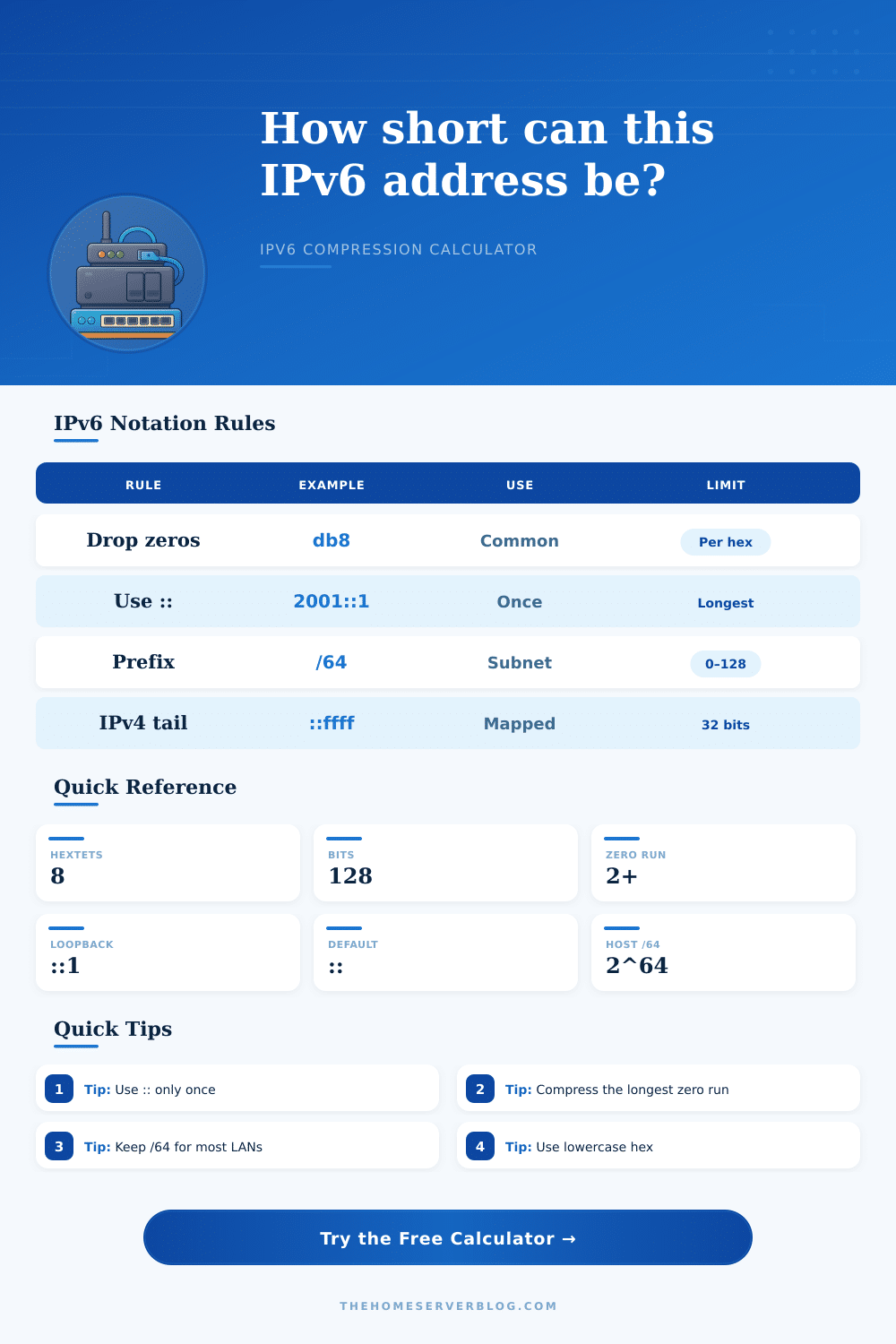This screenshot has width=896, height=1344.
Task: Open the BITS 128 reference card
Action: coord(445,863)
